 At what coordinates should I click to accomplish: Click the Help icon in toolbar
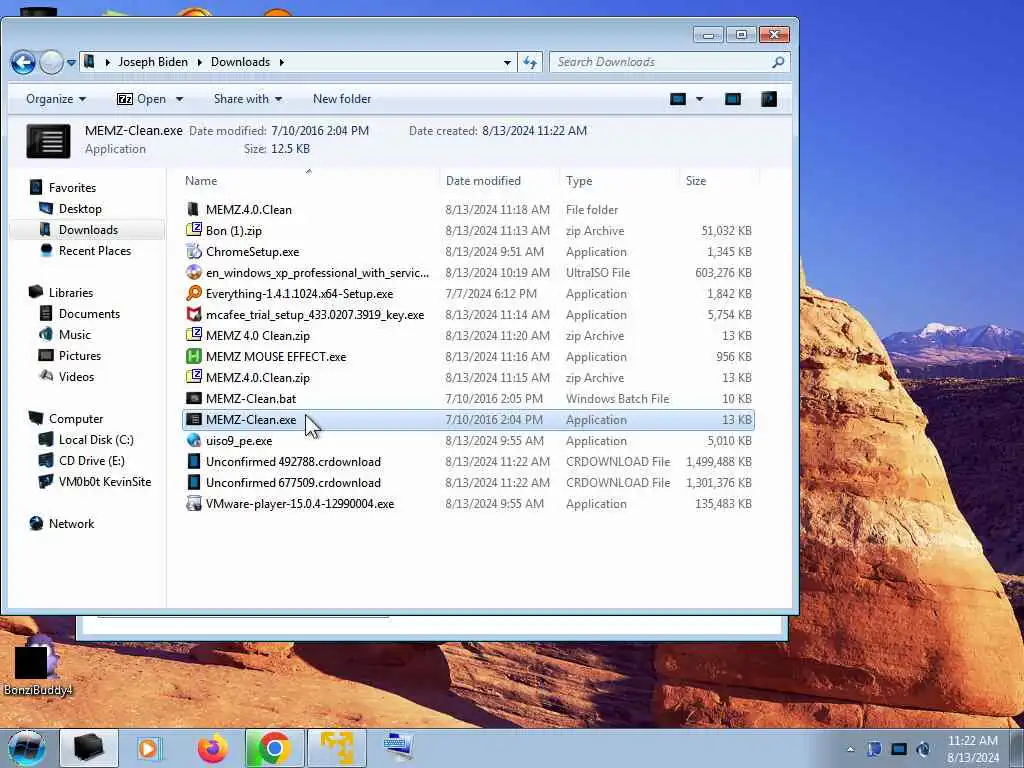tap(769, 99)
